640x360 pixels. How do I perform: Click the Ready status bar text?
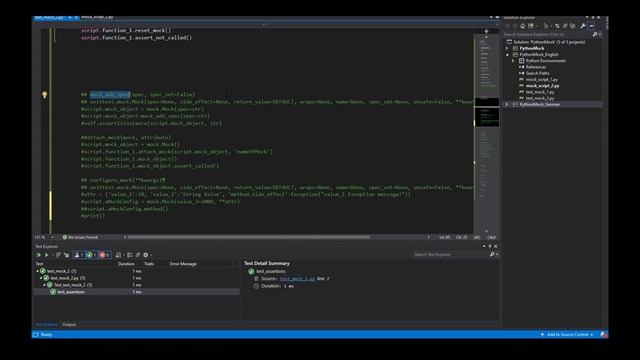click(x=46, y=335)
